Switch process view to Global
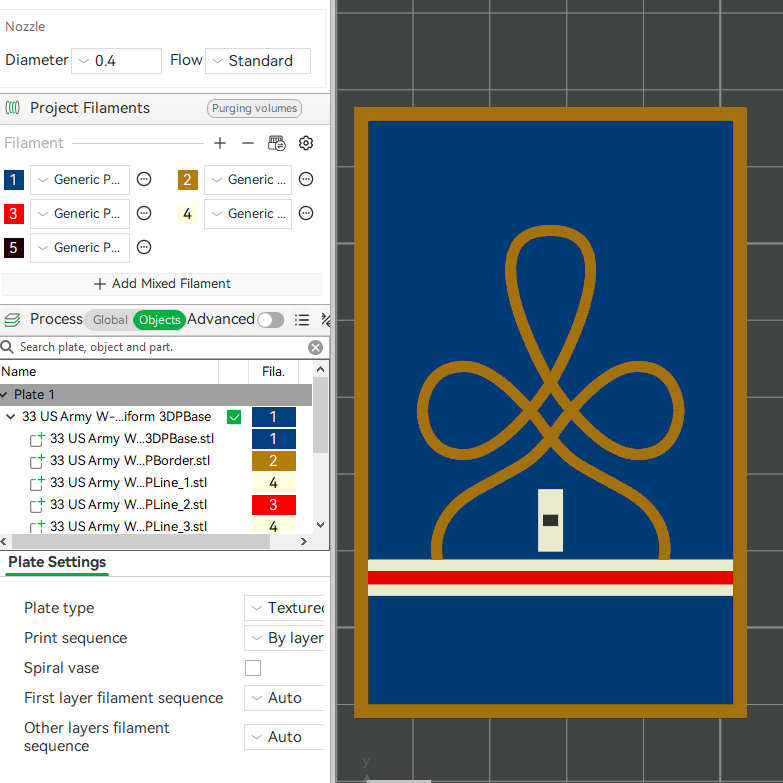Screen dimensions: 783x783 [x=110, y=320]
